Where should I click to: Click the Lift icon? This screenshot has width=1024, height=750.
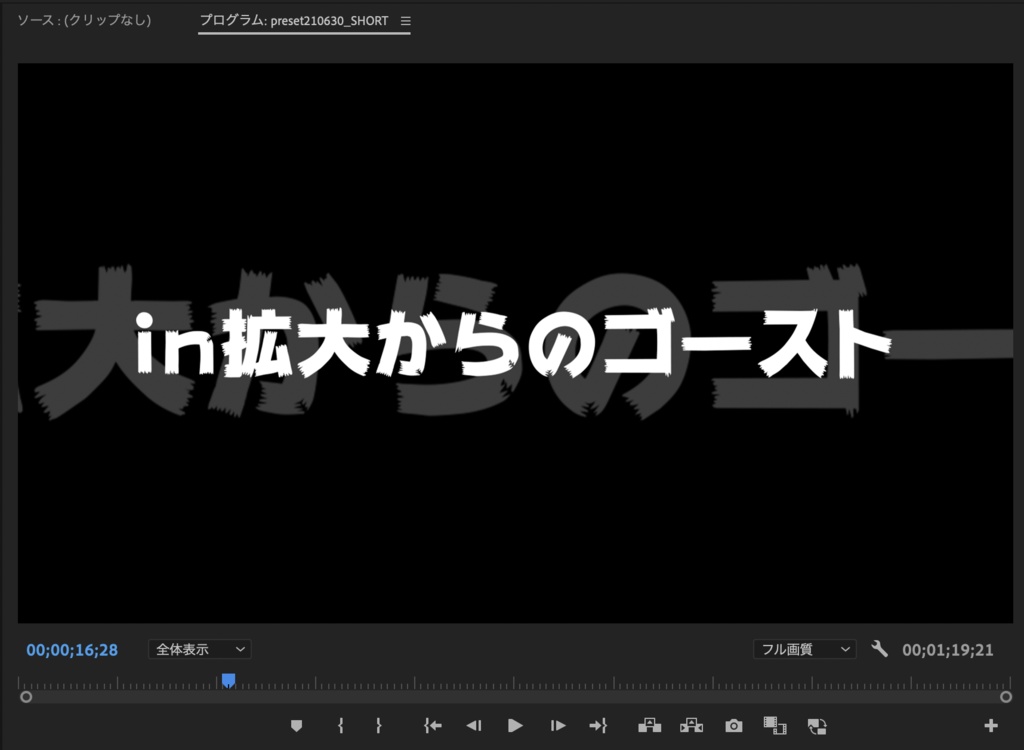(648, 725)
